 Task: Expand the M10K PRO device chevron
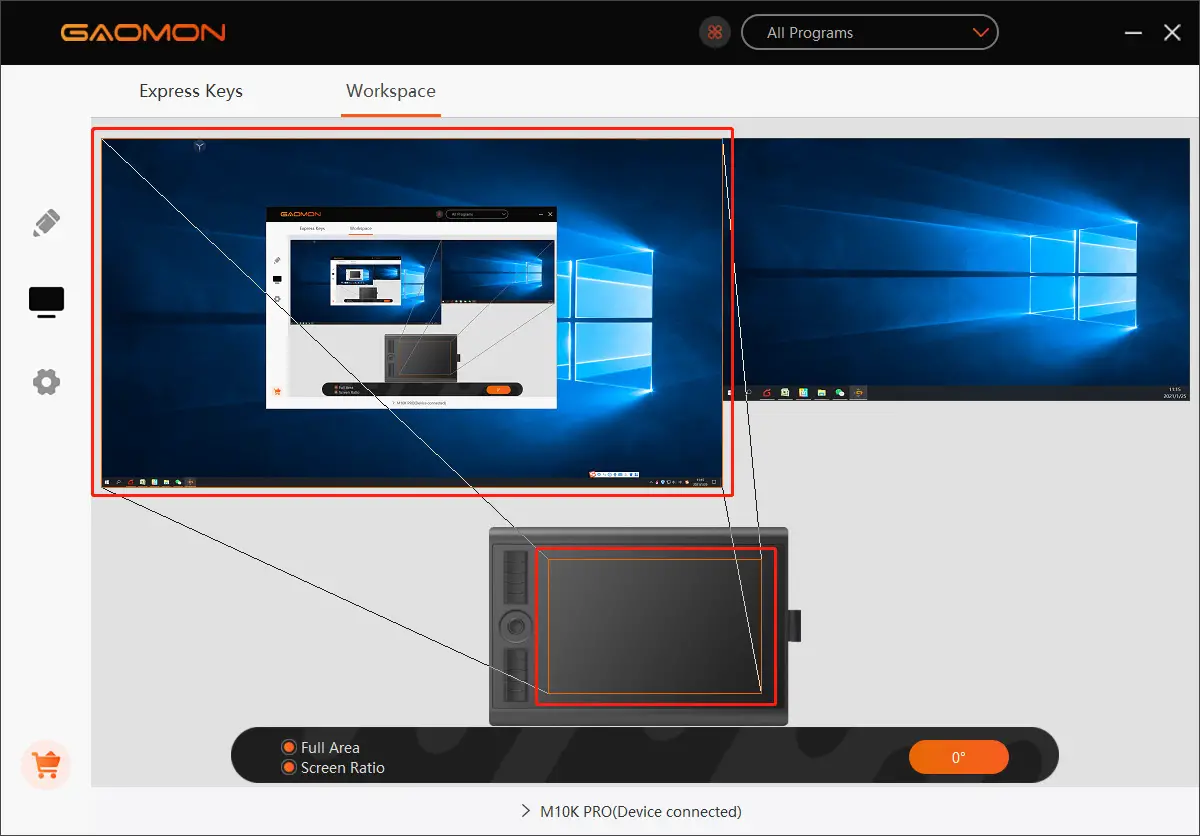coord(526,811)
